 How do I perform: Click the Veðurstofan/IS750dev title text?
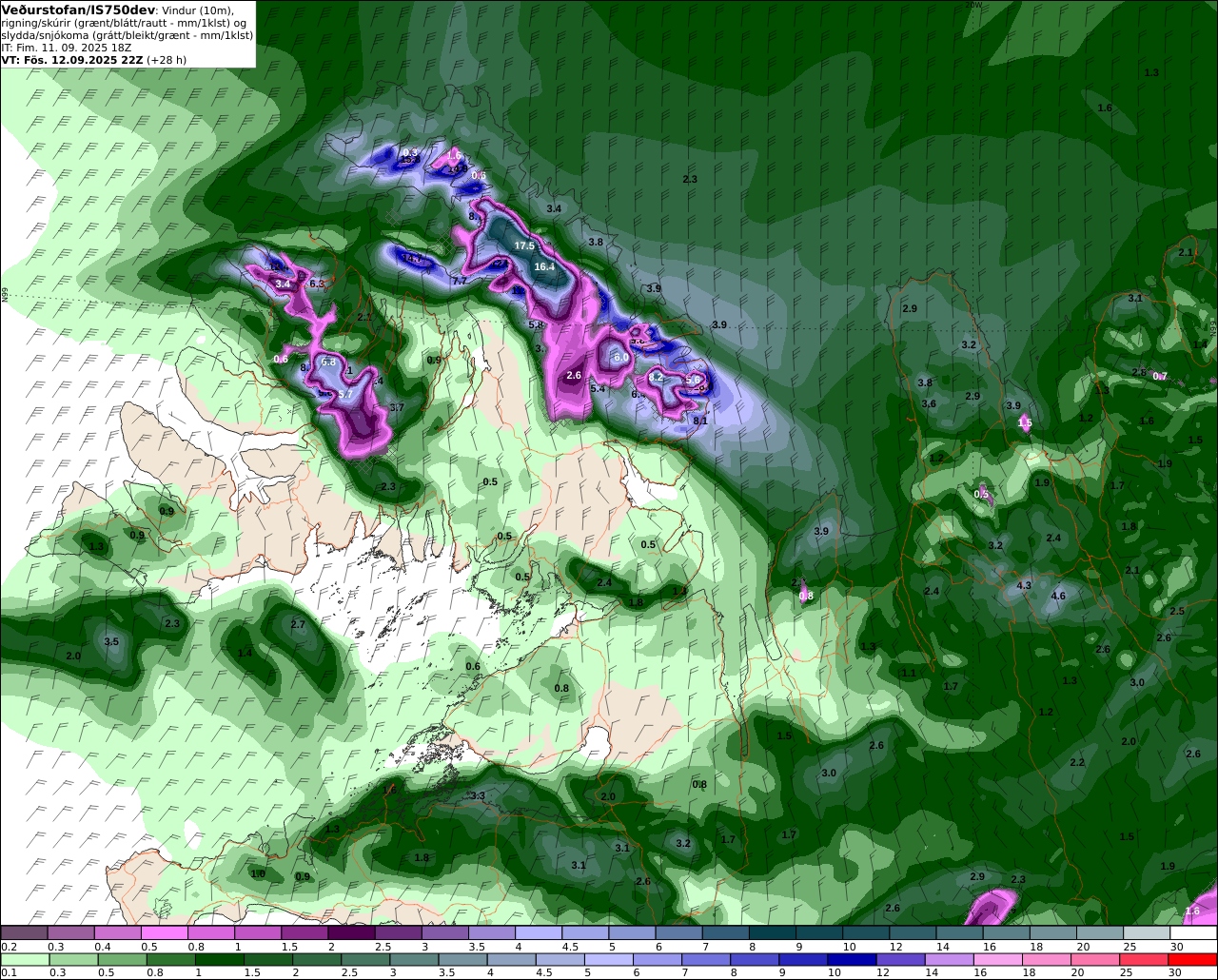[x=77, y=10]
